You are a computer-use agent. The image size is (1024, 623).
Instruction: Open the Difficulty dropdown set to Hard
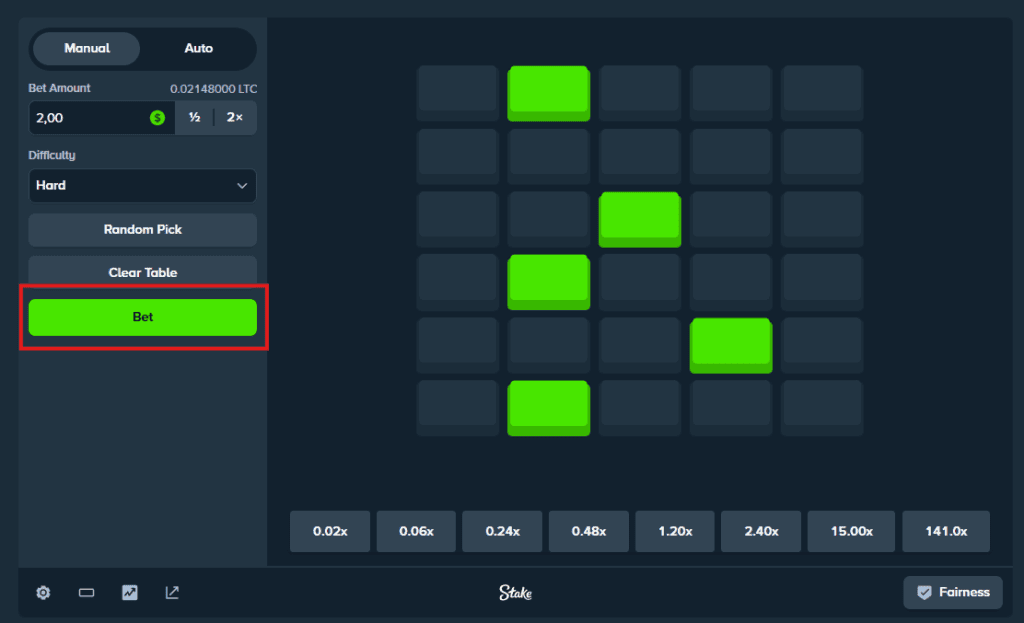(142, 186)
